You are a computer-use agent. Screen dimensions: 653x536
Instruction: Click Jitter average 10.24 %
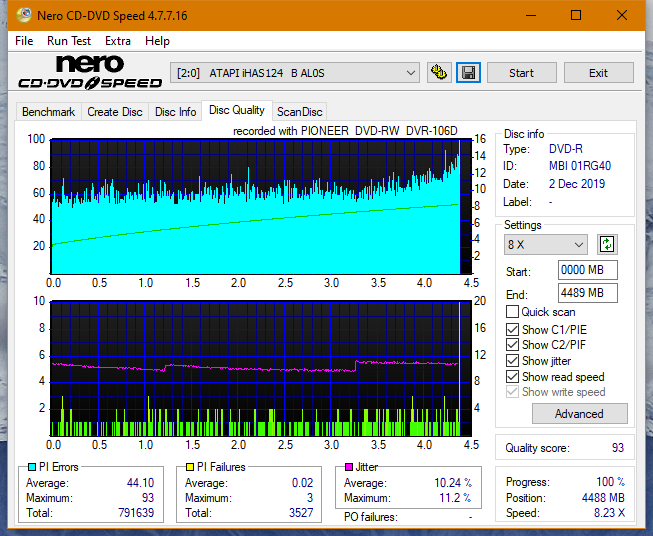click(x=453, y=483)
